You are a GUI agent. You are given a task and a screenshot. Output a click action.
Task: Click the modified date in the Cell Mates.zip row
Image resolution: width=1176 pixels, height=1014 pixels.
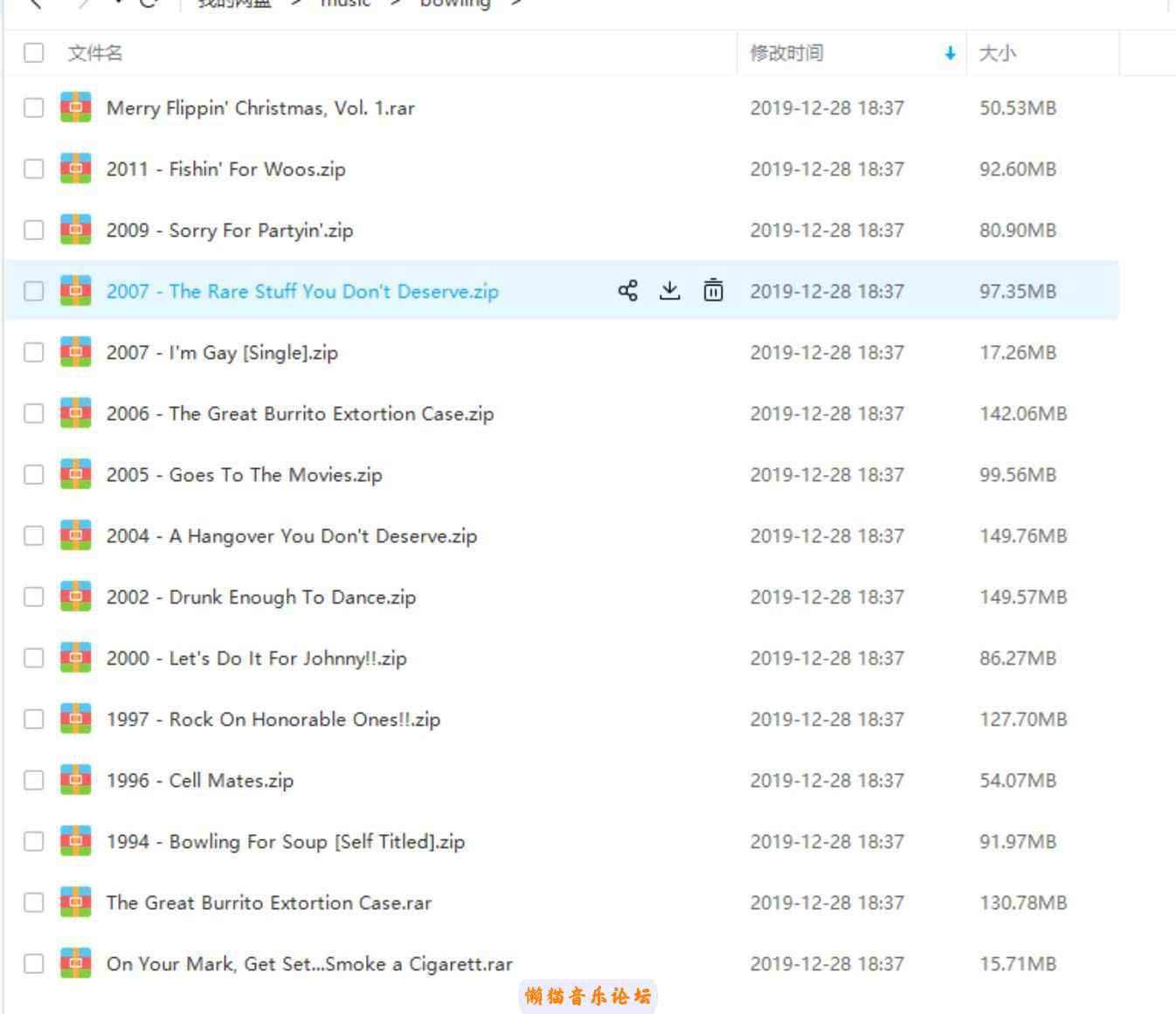(827, 780)
